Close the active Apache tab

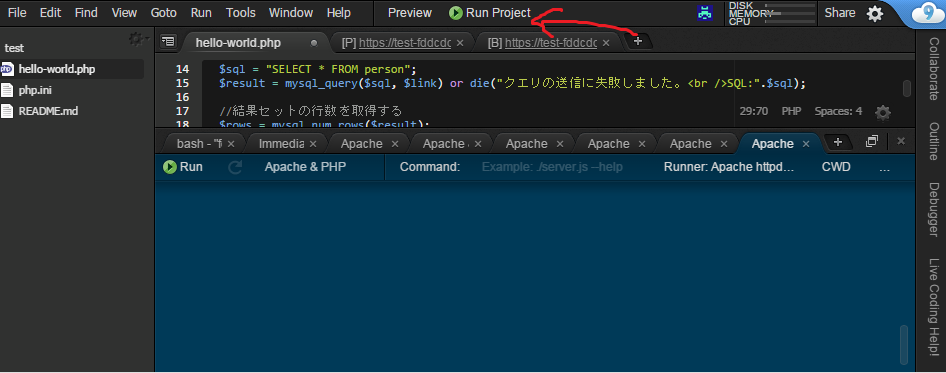805,144
